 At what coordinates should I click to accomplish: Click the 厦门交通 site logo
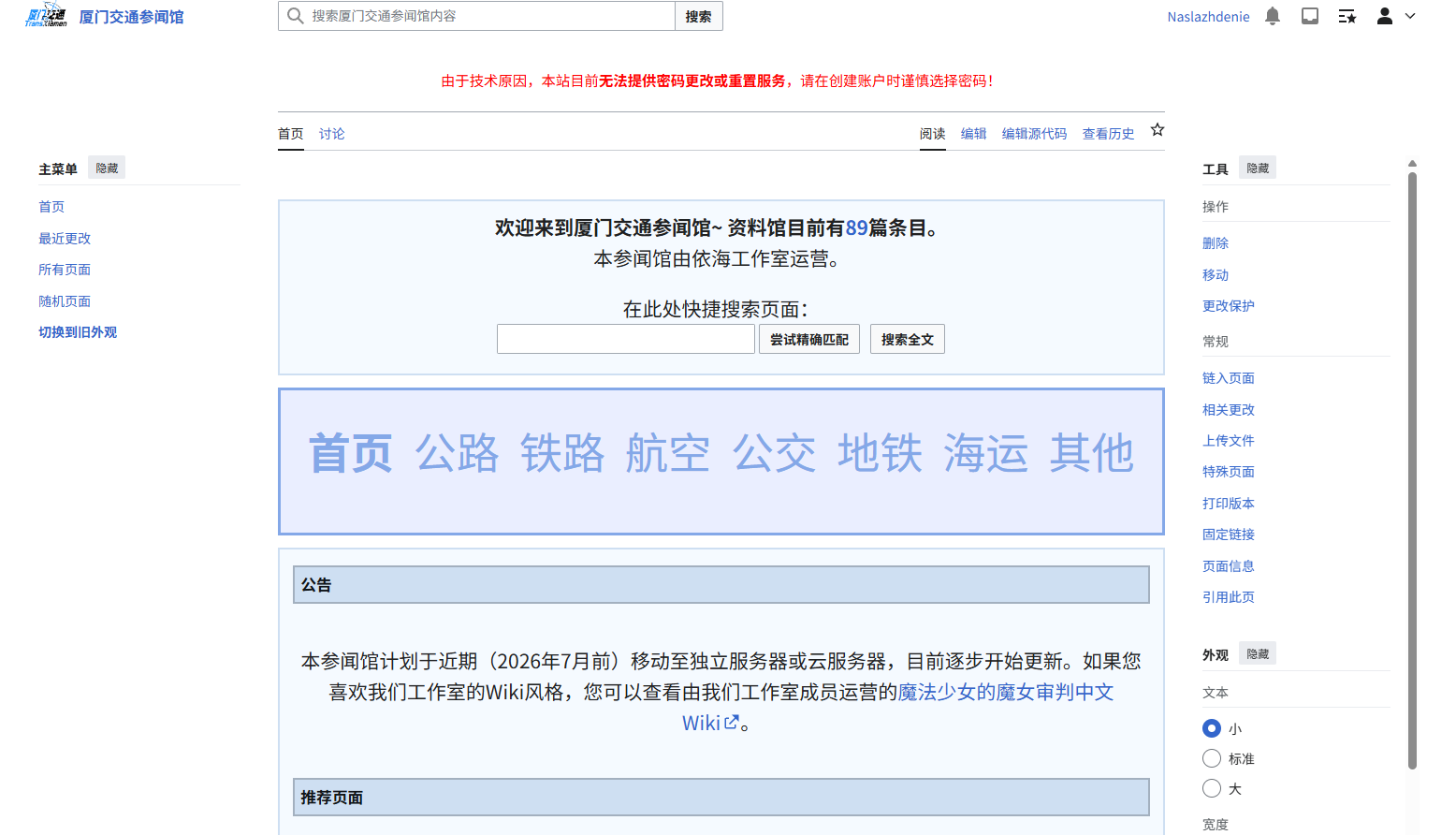click(45, 14)
